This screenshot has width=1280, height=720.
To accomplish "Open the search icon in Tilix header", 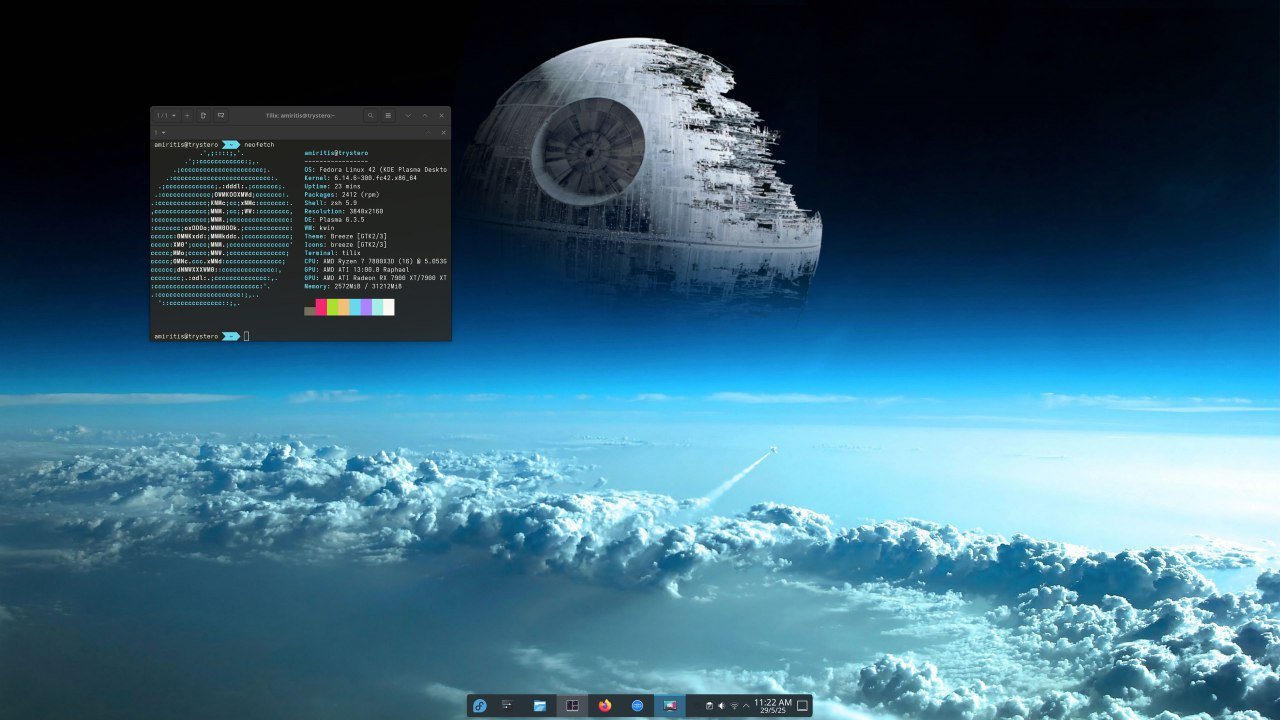I will point(371,116).
